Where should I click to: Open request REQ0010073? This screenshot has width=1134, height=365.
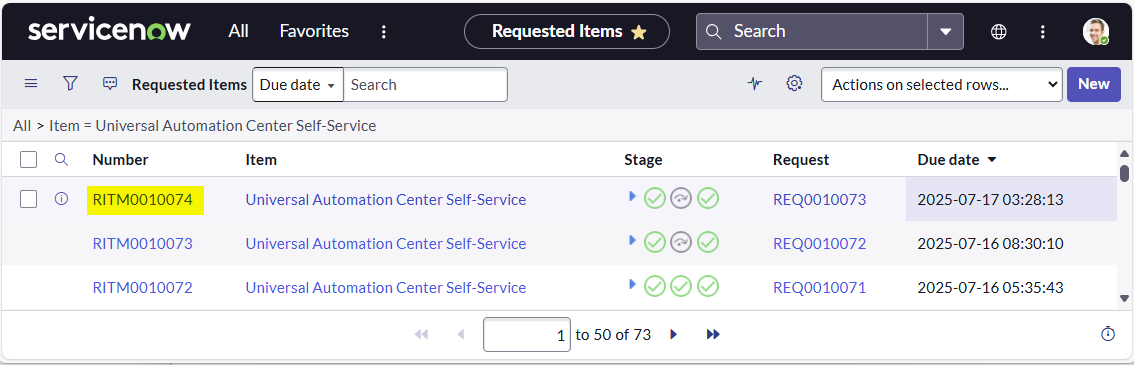pos(819,199)
